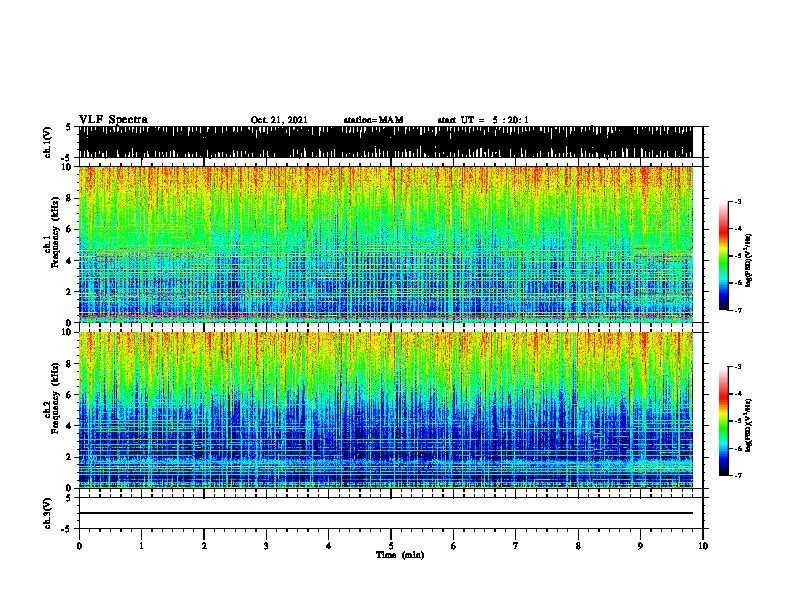Click the ch.1 colorbar "log(PSD)" unit label
This screenshot has height=612, width=792.
tap(748, 260)
